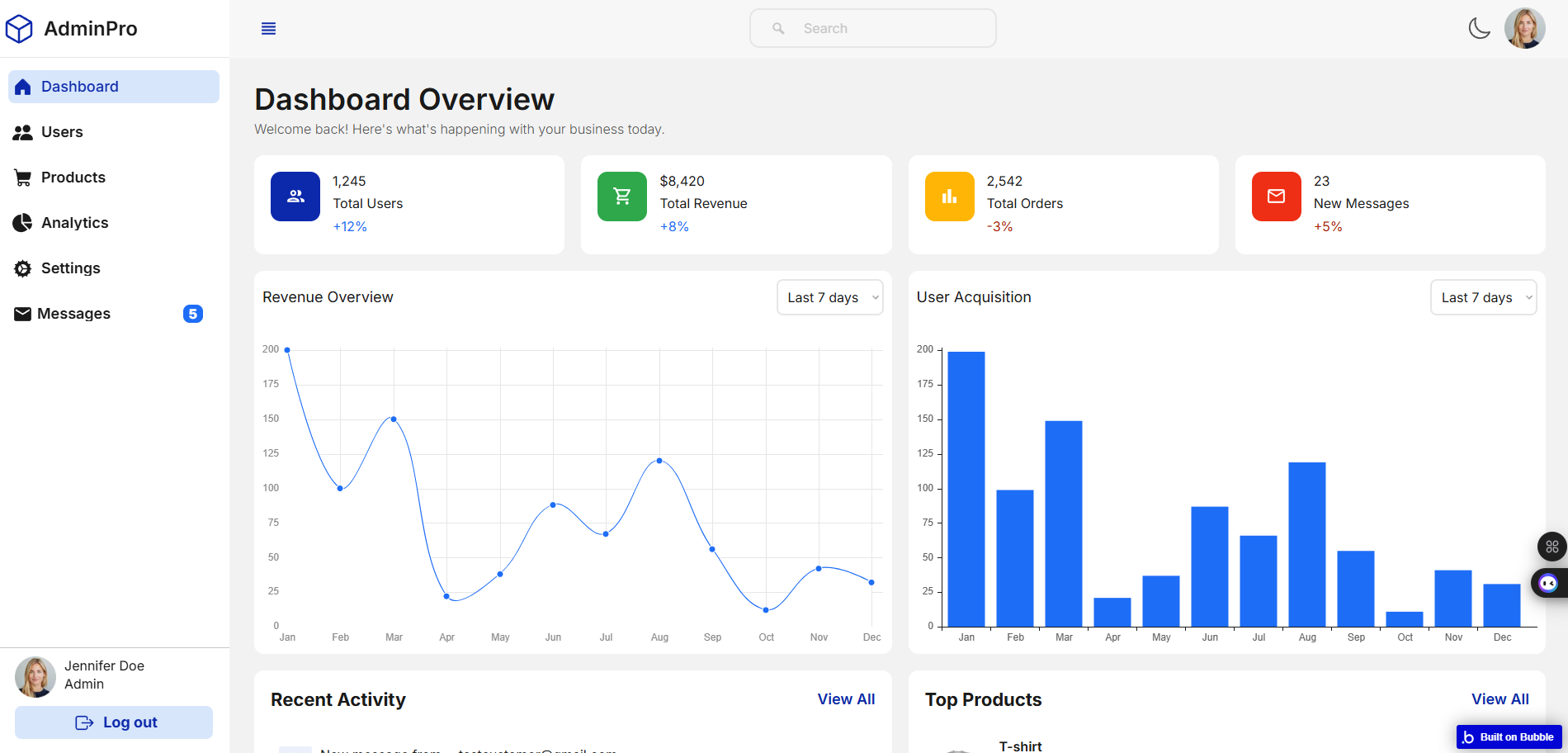Click the yellow bar-chart orders icon
Screen dimensions: 1568x753
tap(948, 196)
